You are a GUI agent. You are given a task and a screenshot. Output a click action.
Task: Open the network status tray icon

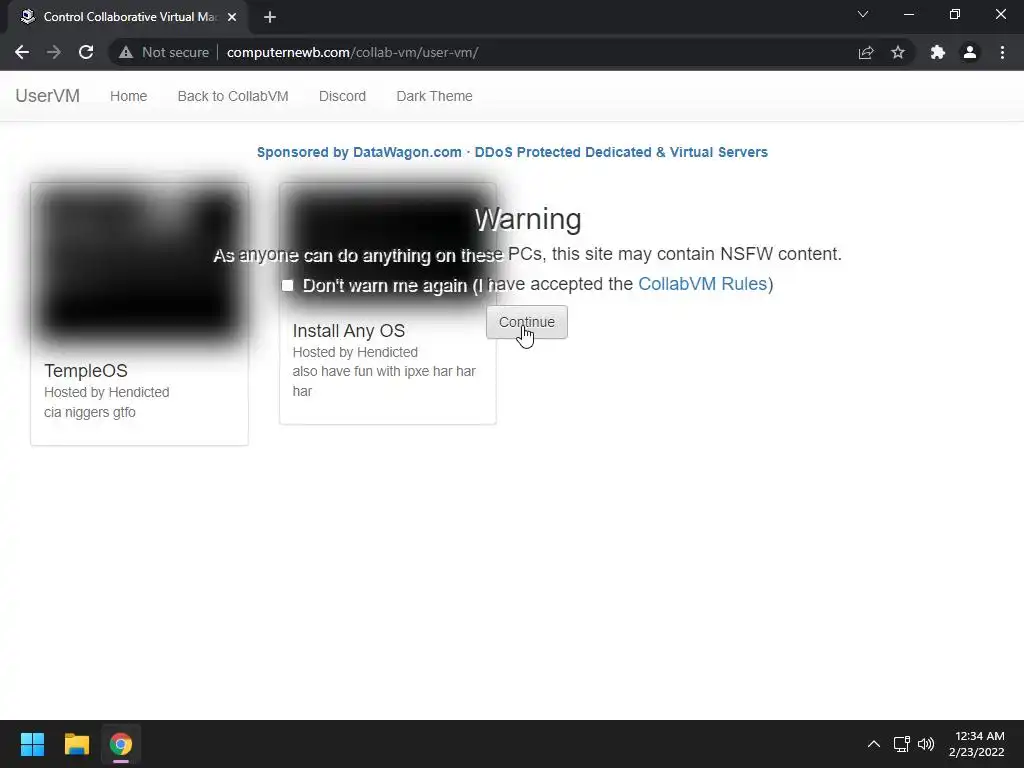[x=902, y=744]
